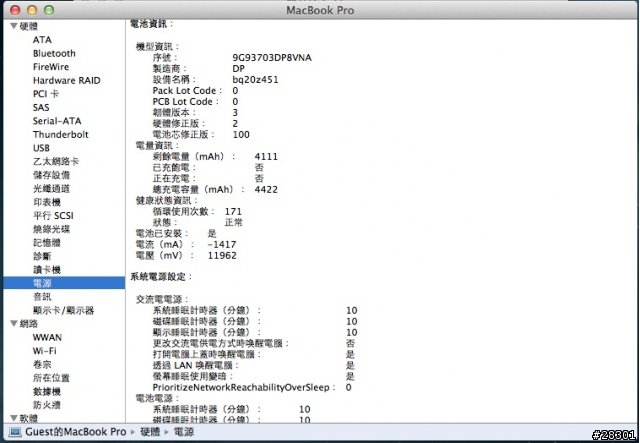Select Hardware RAID in the sidebar

click(67, 80)
